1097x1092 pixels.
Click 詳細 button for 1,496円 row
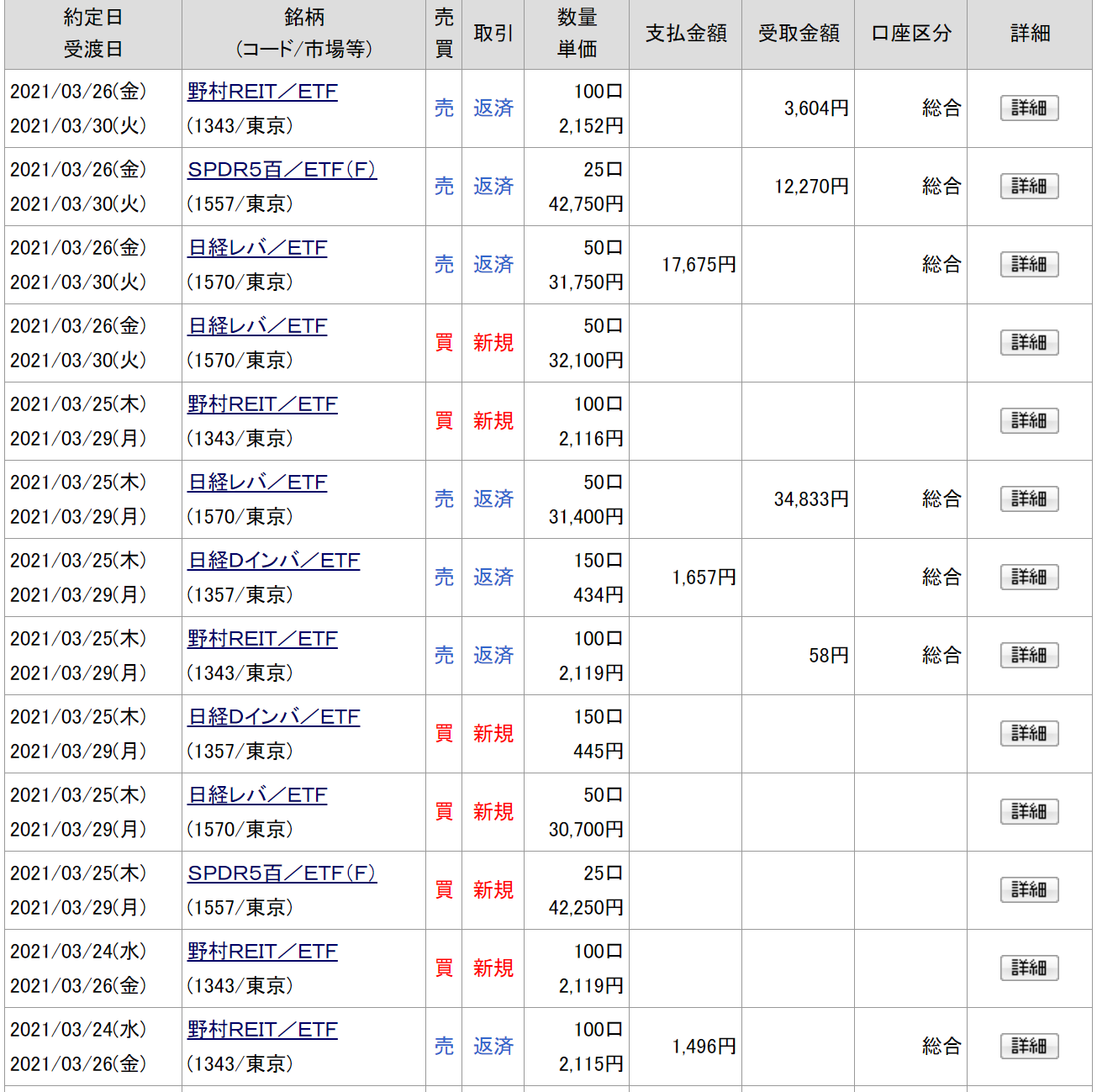[x=1029, y=1047]
